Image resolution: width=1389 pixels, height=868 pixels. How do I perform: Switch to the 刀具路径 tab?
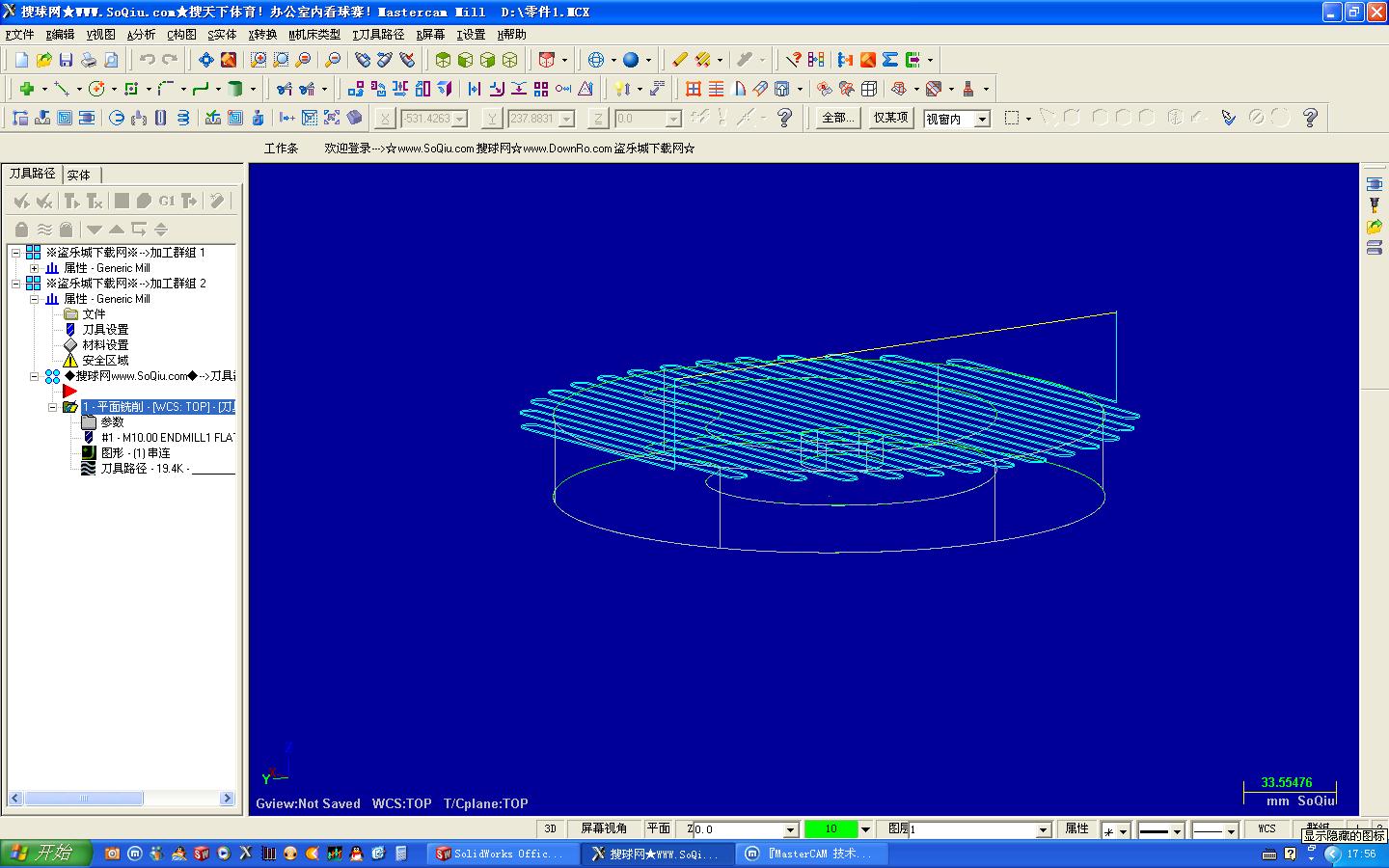coord(32,174)
